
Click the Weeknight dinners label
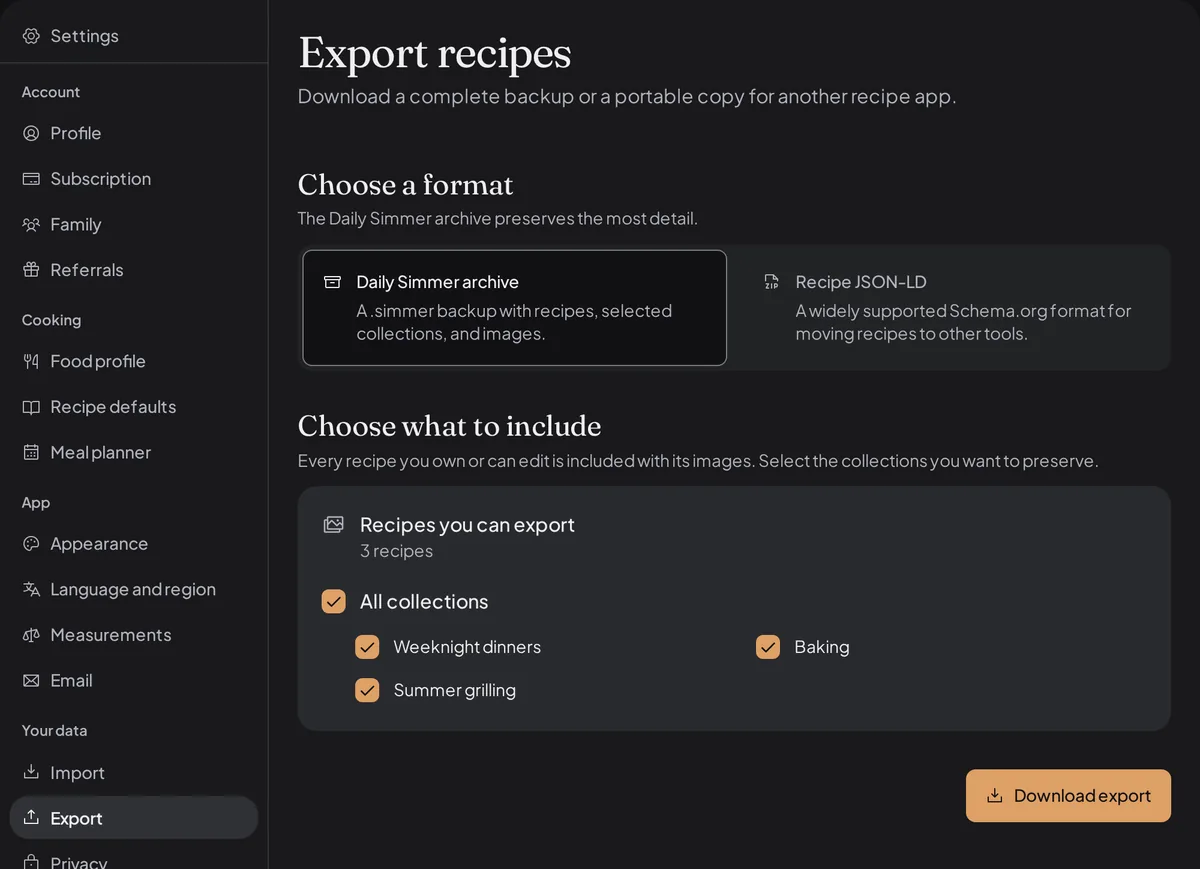click(x=467, y=647)
